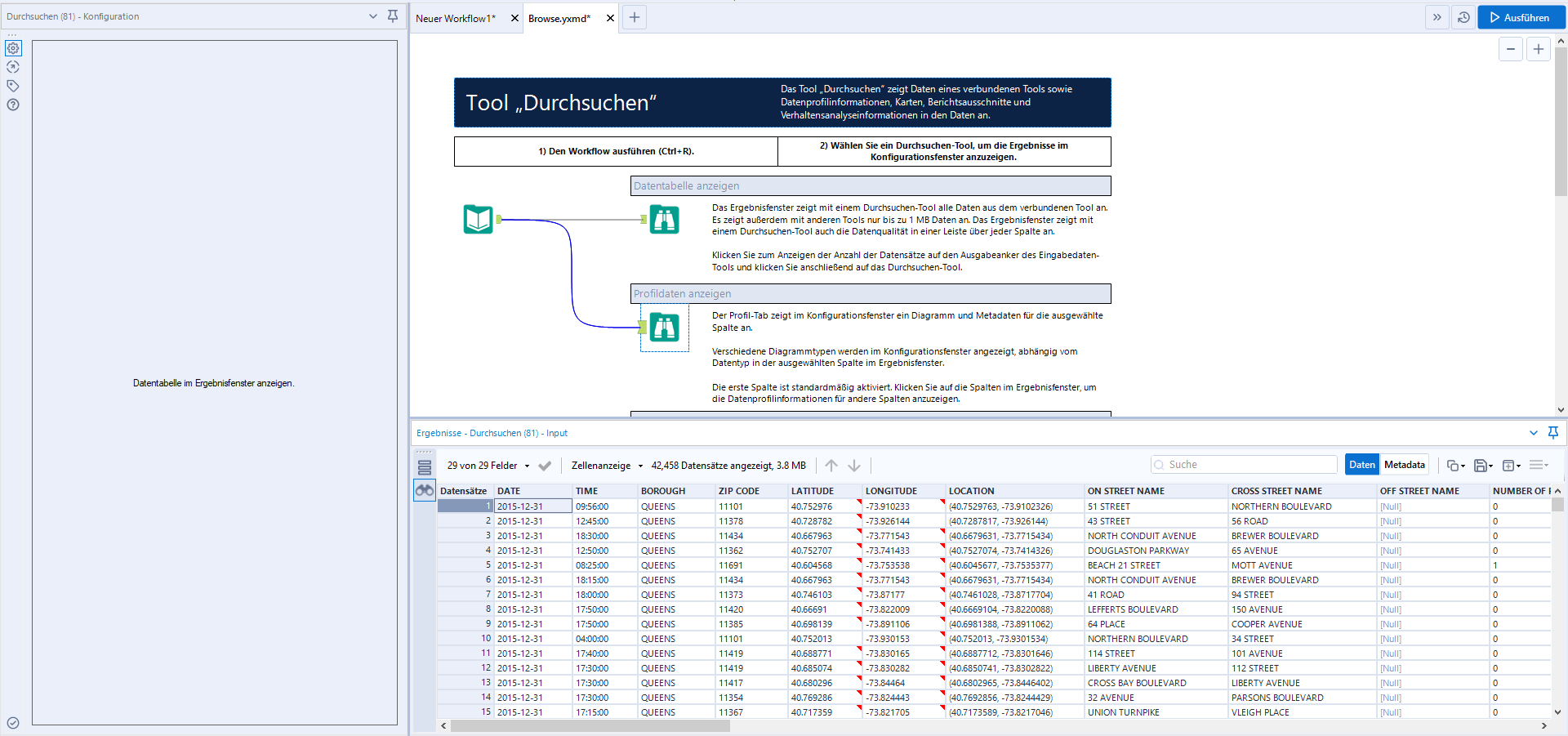The image size is (1568, 736).
Task: Switch to the Neuer Workflow1 tab
Action: pos(456,18)
